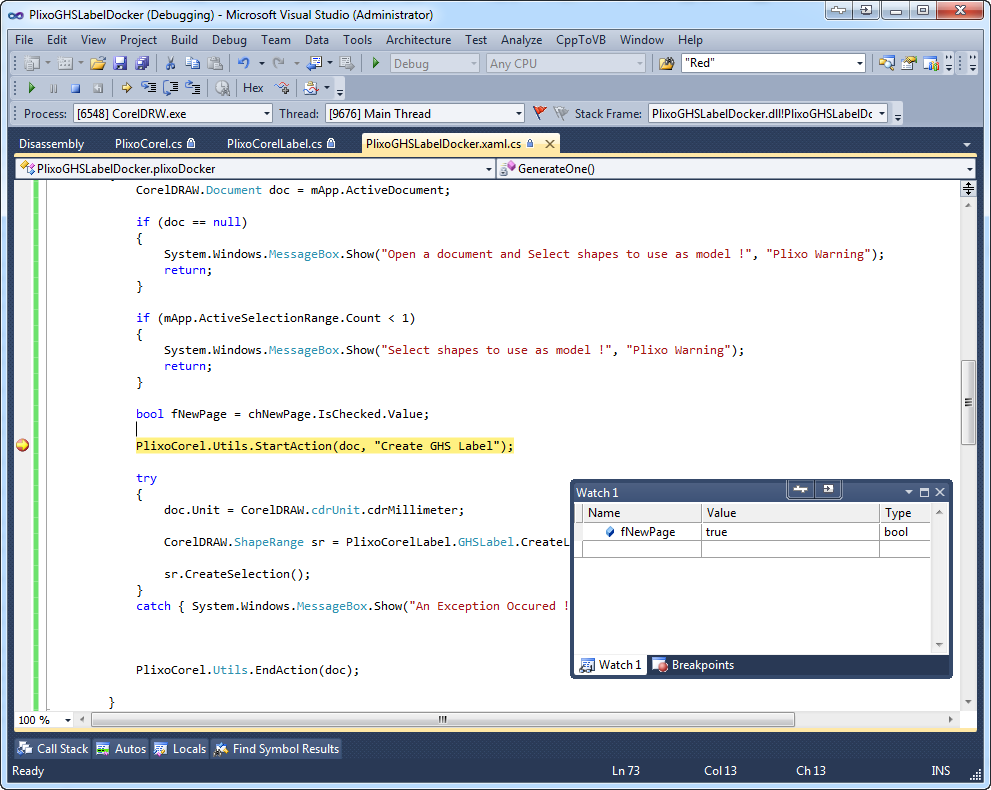Image resolution: width=991 pixels, height=790 pixels.
Task: Click the Save All icon
Action: (x=142, y=63)
